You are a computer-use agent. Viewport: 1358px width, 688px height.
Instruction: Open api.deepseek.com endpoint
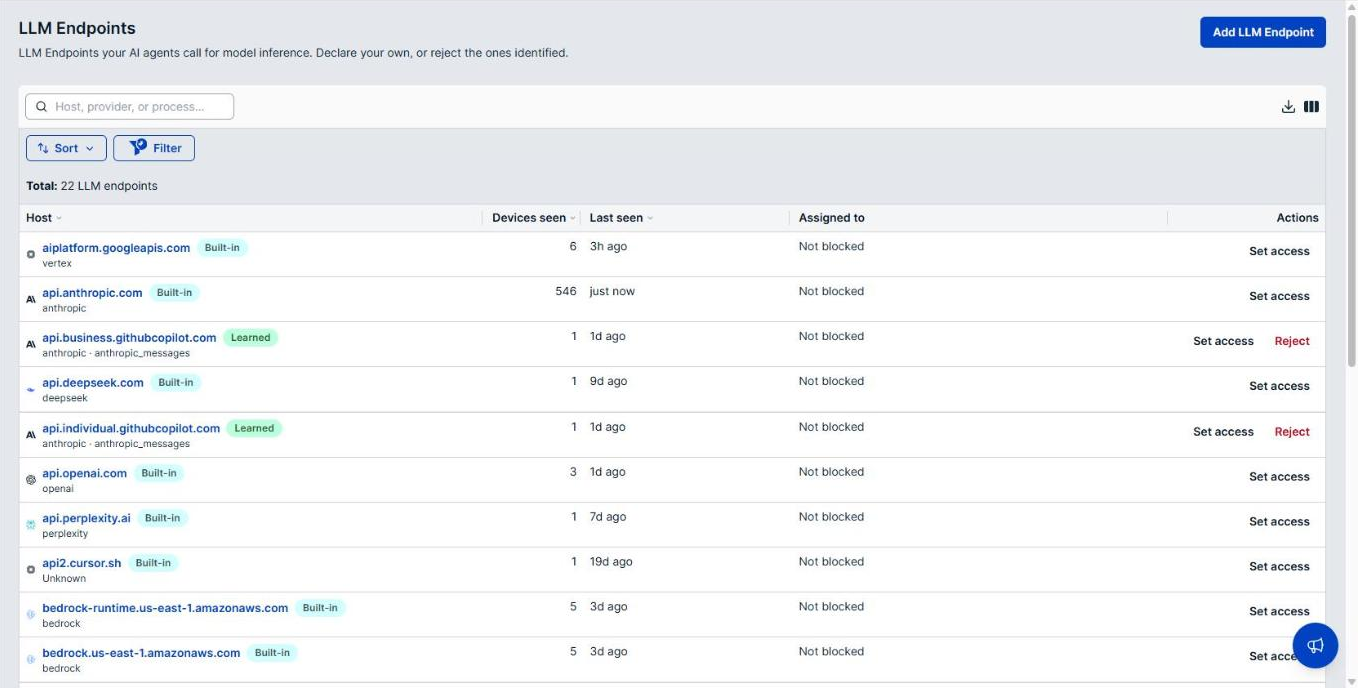point(93,383)
